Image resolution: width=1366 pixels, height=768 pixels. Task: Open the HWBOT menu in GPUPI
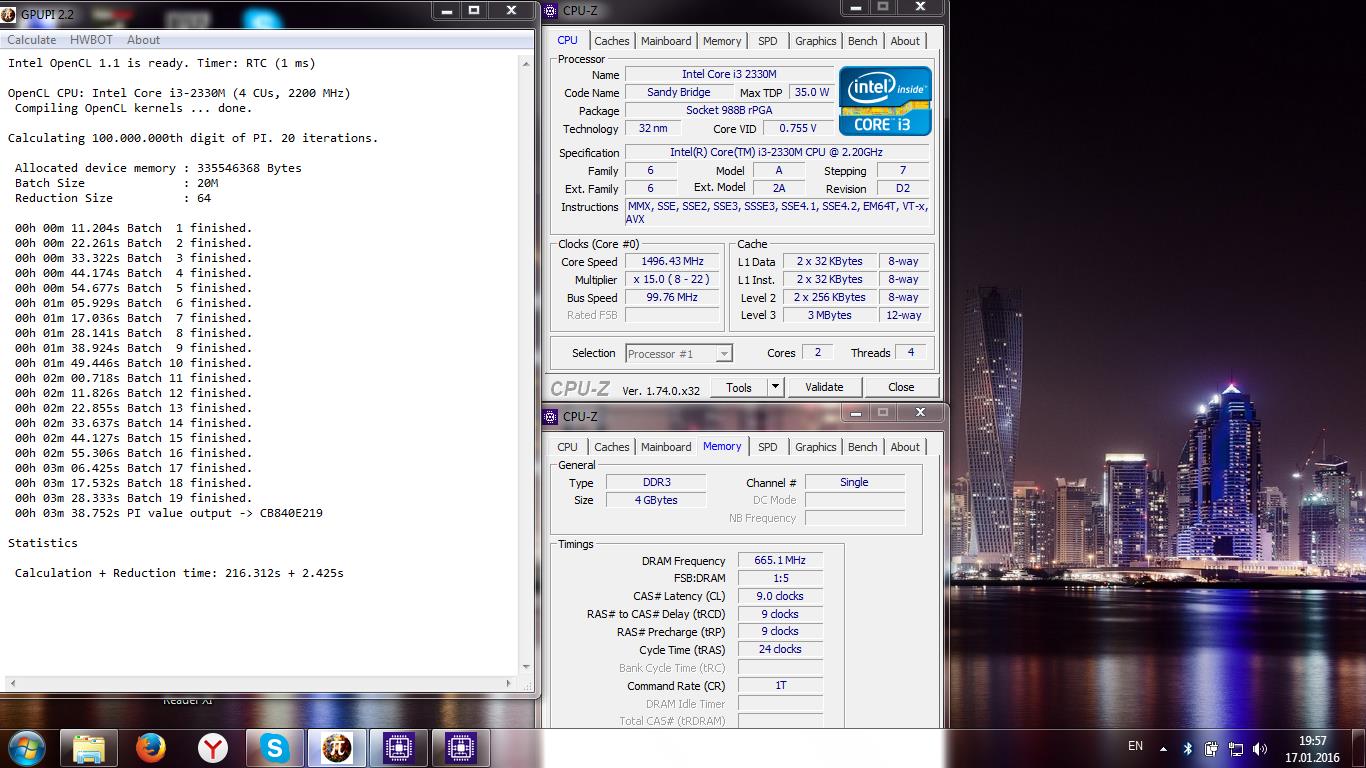[x=91, y=40]
